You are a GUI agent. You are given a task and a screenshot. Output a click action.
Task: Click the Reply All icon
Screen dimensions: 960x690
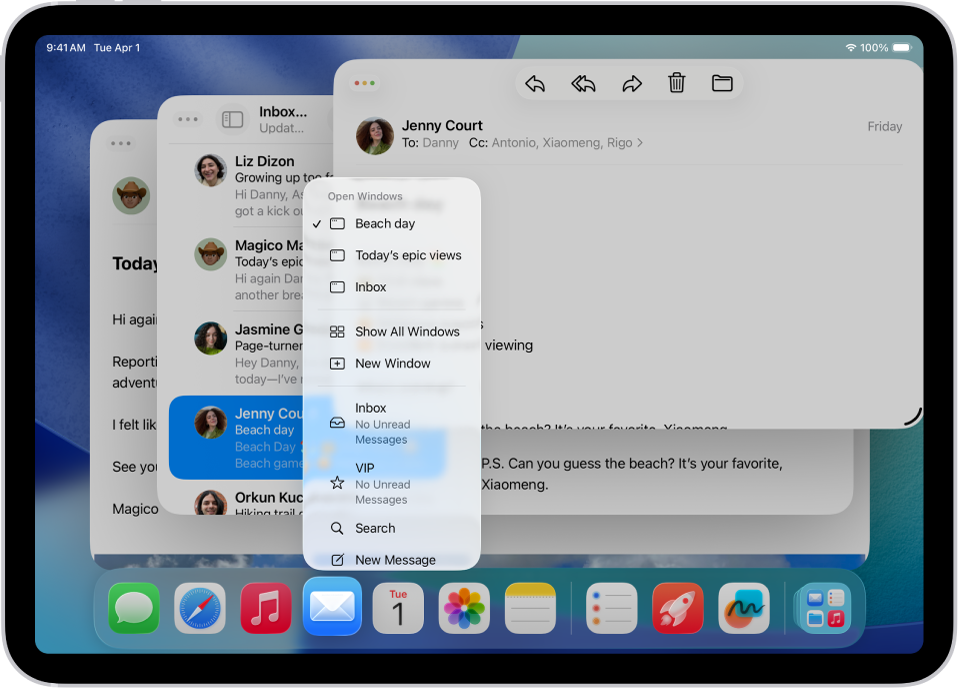pos(583,83)
